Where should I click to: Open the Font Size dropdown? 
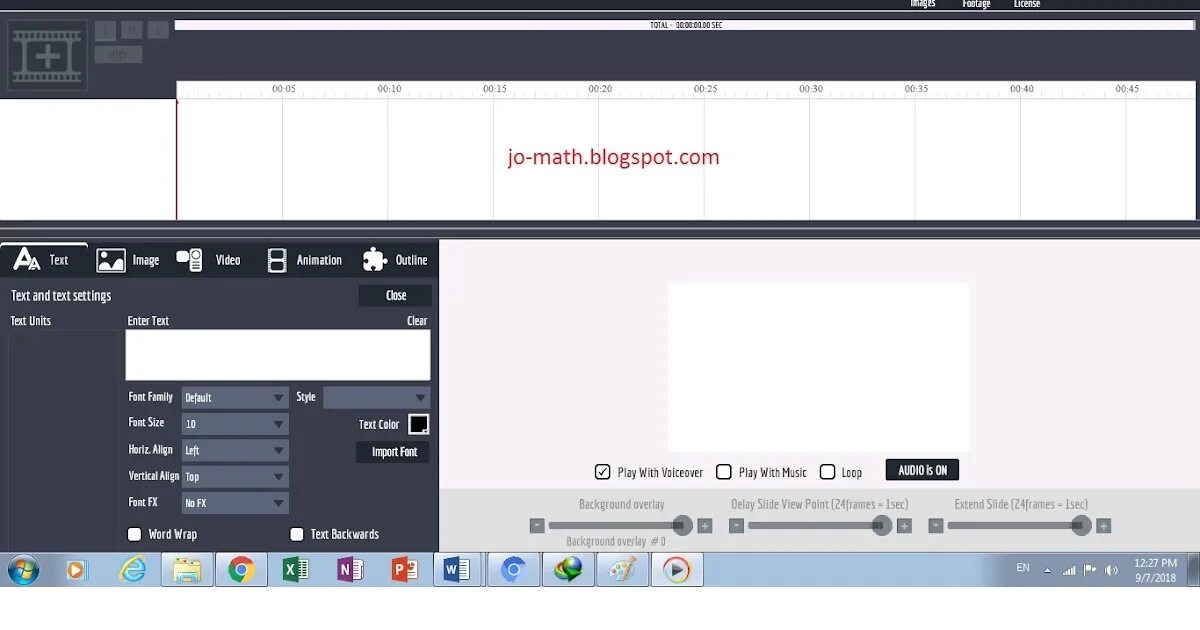(234, 423)
